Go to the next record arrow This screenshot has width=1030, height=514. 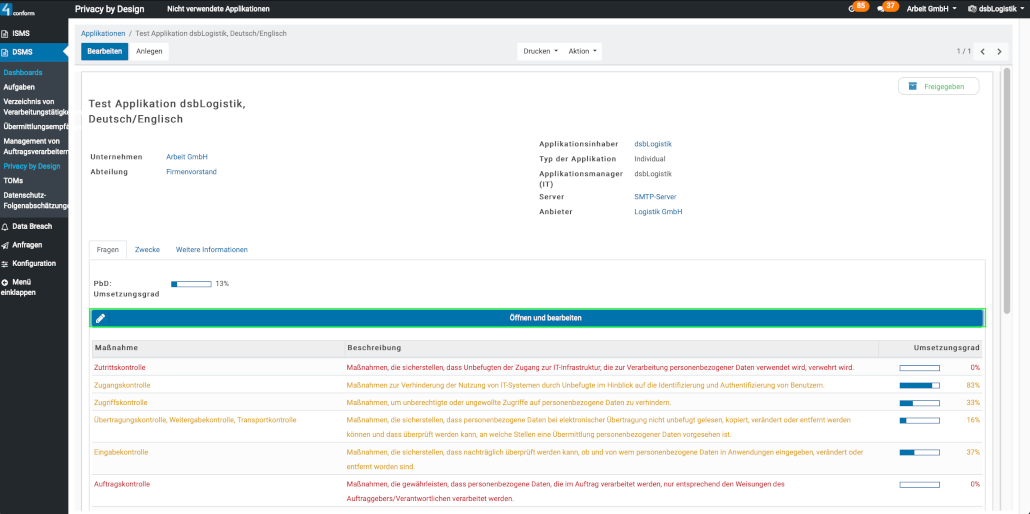(998, 51)
